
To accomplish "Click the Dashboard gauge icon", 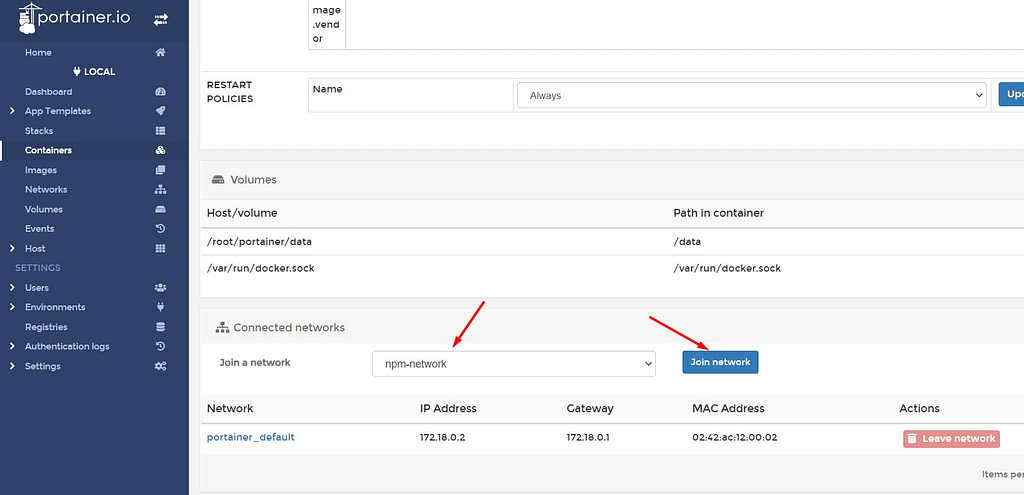I will (160, 92).
